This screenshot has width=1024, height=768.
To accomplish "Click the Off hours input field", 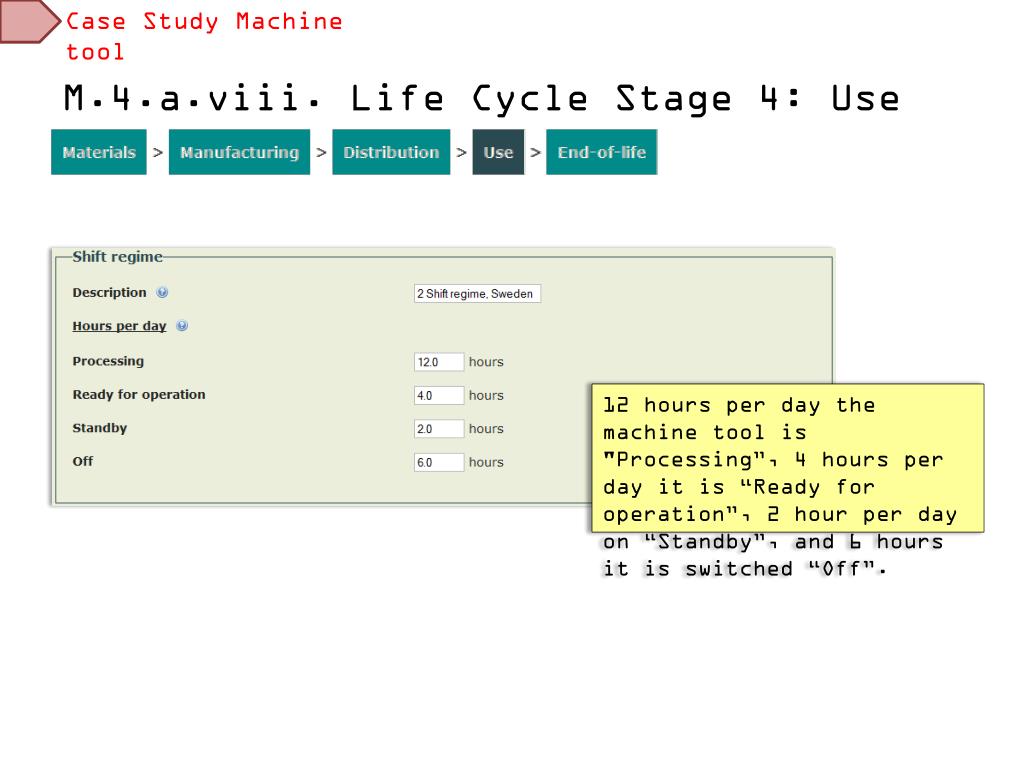I will (x=439, y=462).
